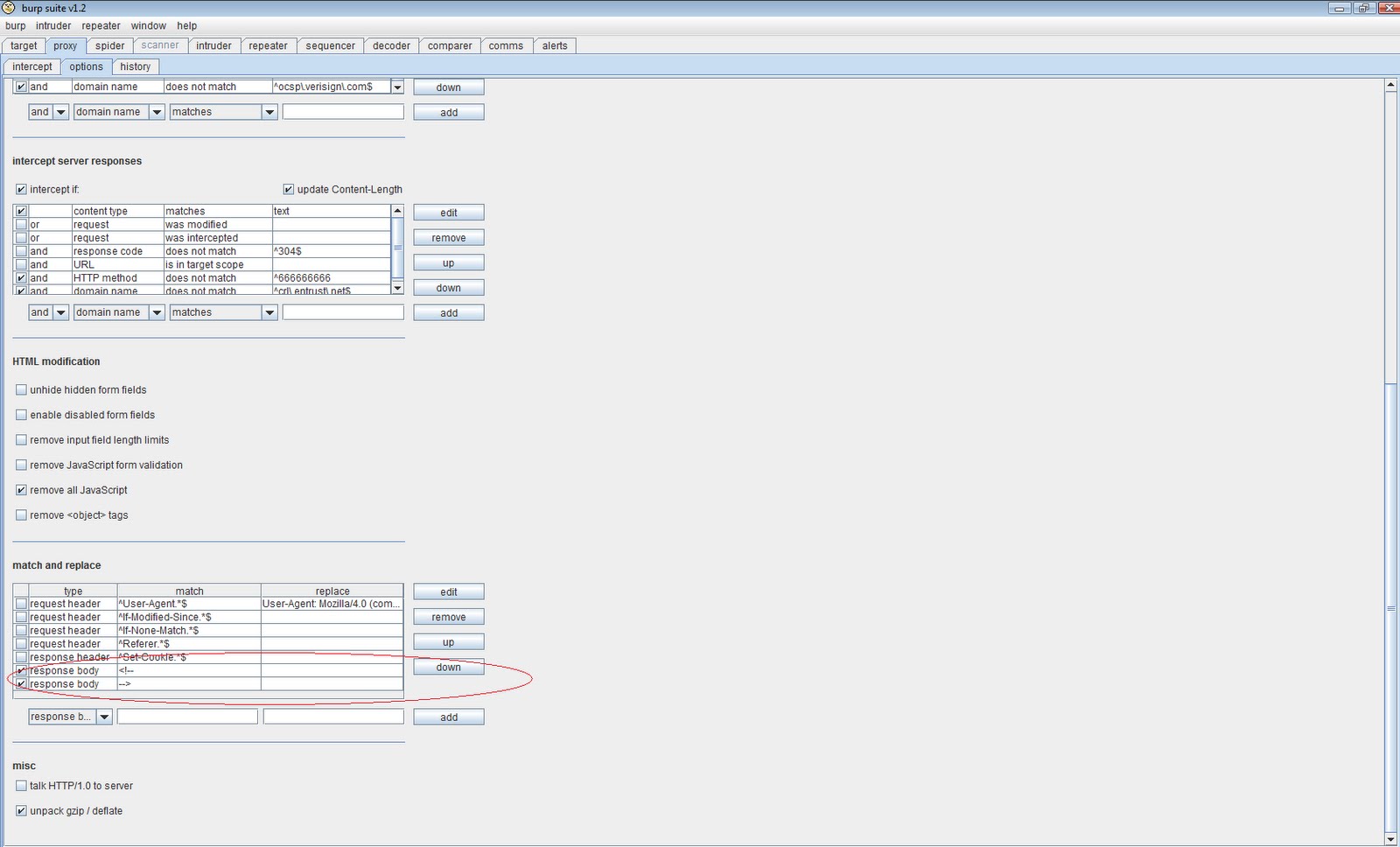The height and width of the screenshot is (847, 1400).
Task: Toggle the HTTP method does not match rule checkbox
Action: coord(21,278)
